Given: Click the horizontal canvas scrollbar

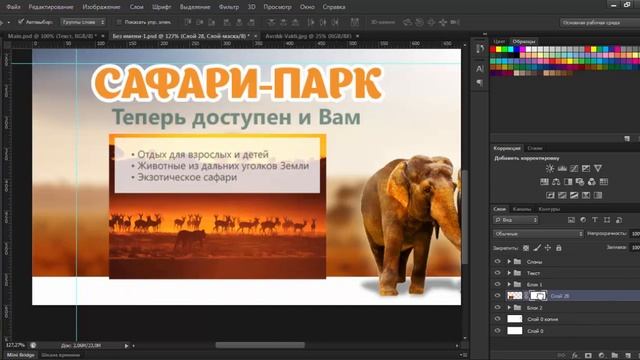Looking at the screenshot, I should point(260,345).
